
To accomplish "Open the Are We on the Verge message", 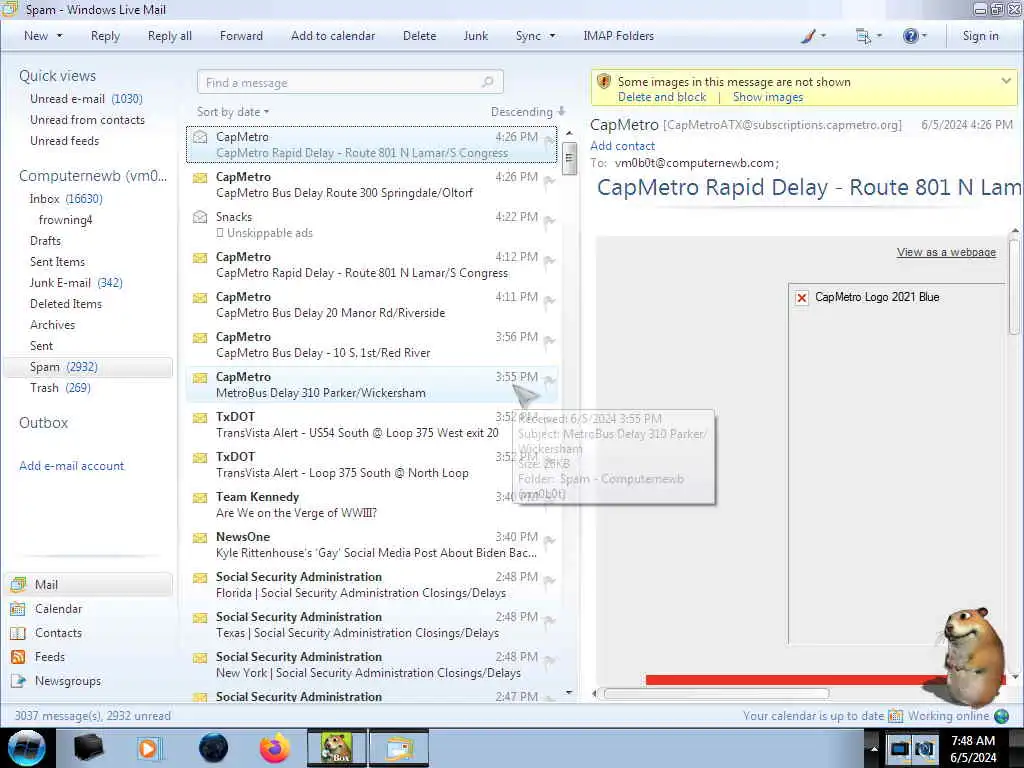I will [x=372, y=505].
